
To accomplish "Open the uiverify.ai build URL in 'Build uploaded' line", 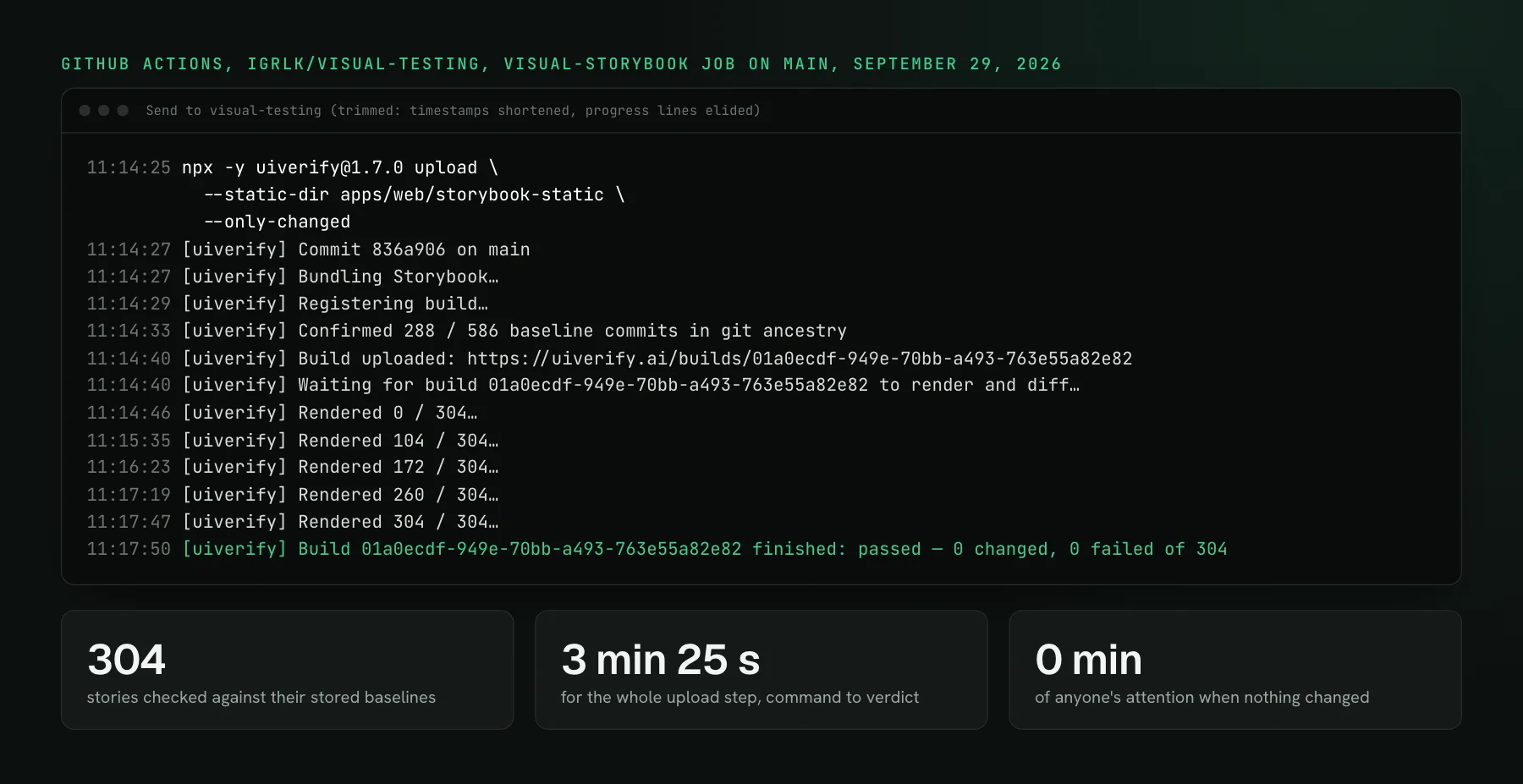I will pyautogui.click(x=800, y=359).
